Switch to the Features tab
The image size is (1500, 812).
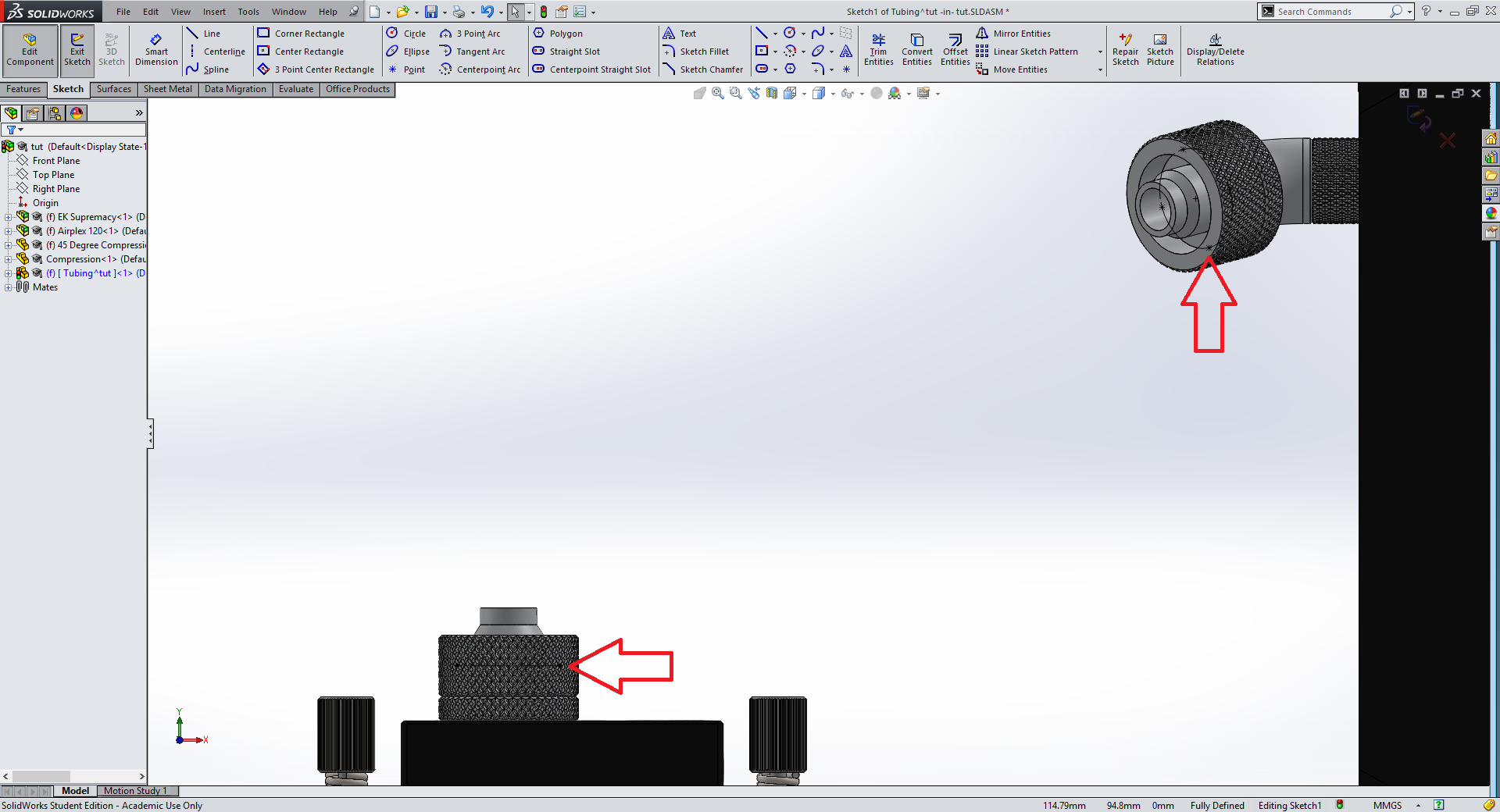(23, 89)
